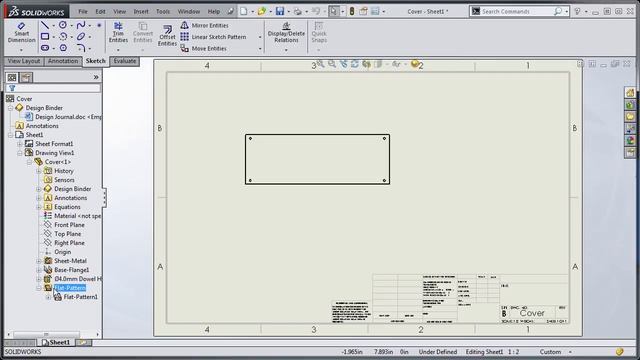Open the Insert menu
This screenshot has width=640, height=360.
(x=141, y=11)
